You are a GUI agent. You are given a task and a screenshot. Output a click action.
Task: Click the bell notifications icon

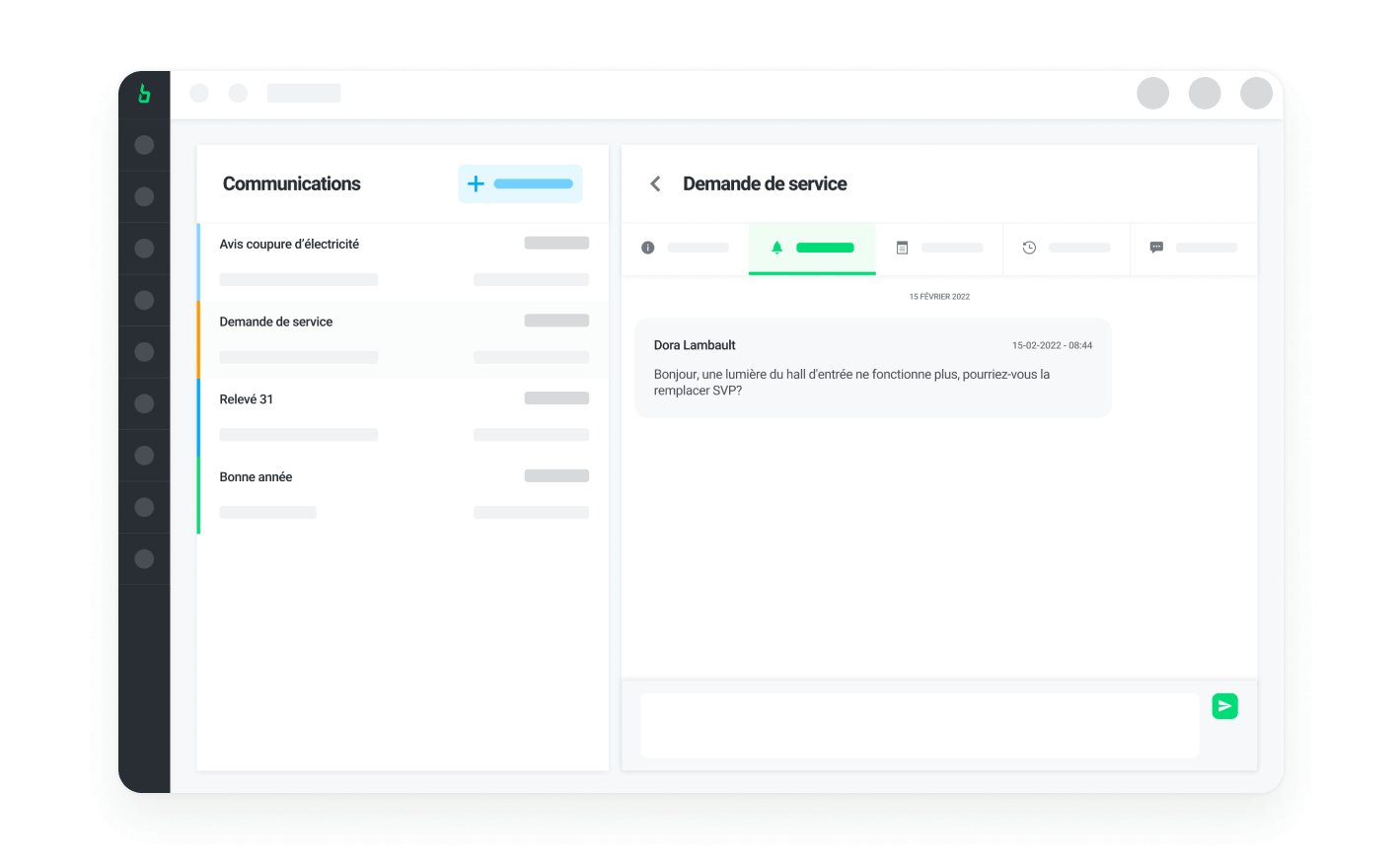[775, 248]
